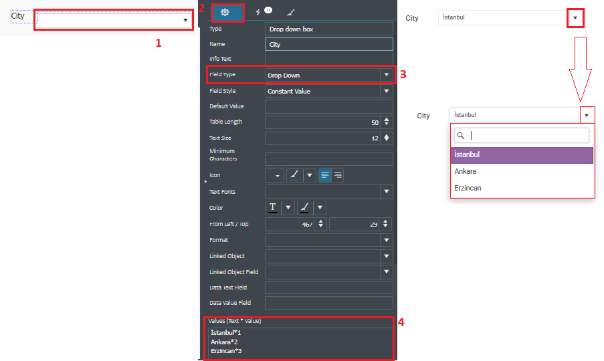Click the Info Text input field
Viewport: 604px width, 361px height.
(329, 59)
